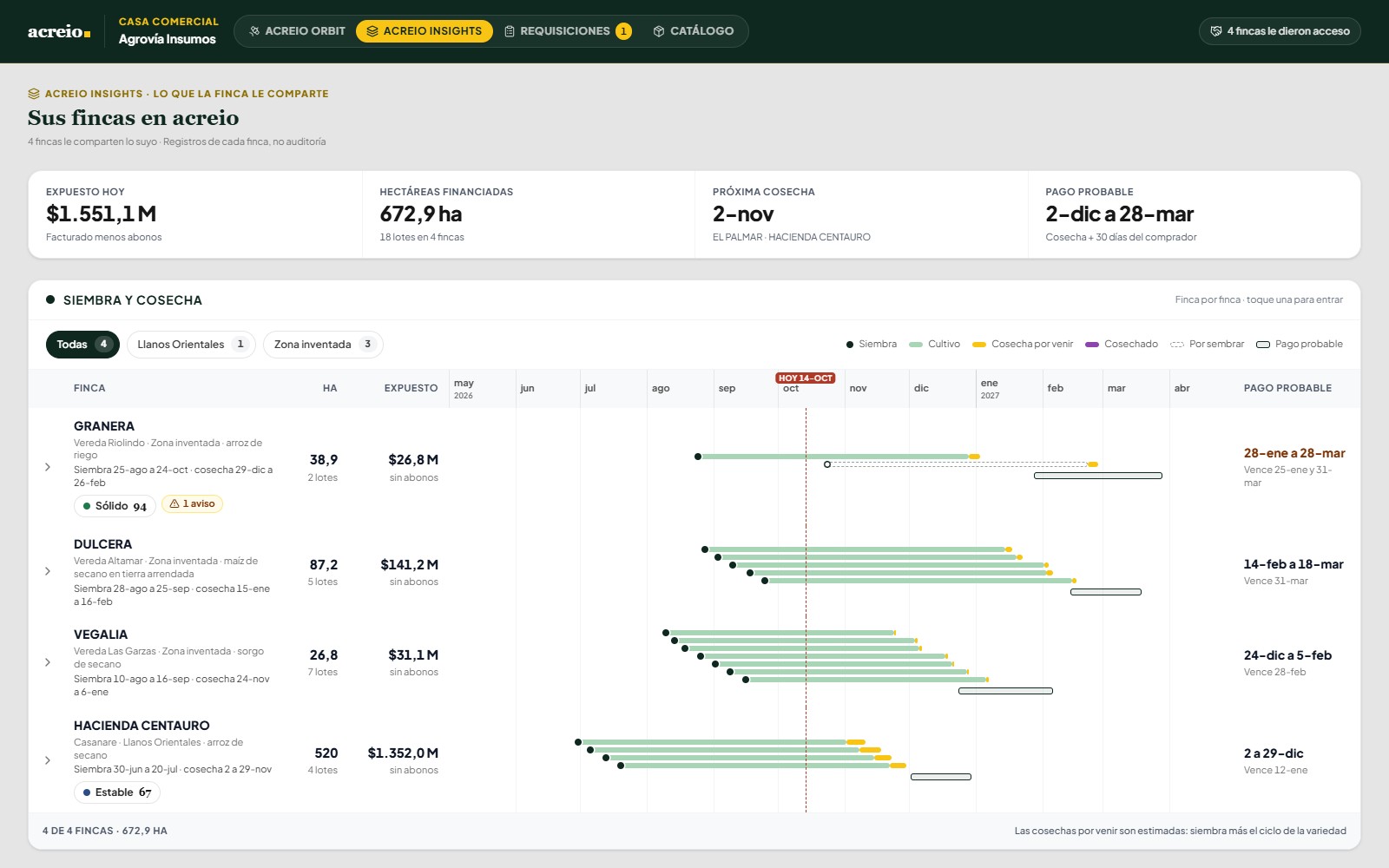1389x868 pixels.
Task: Click the HOY 14-OCT timeline marker
Action: pyautogui.click(x=806, y=378)
